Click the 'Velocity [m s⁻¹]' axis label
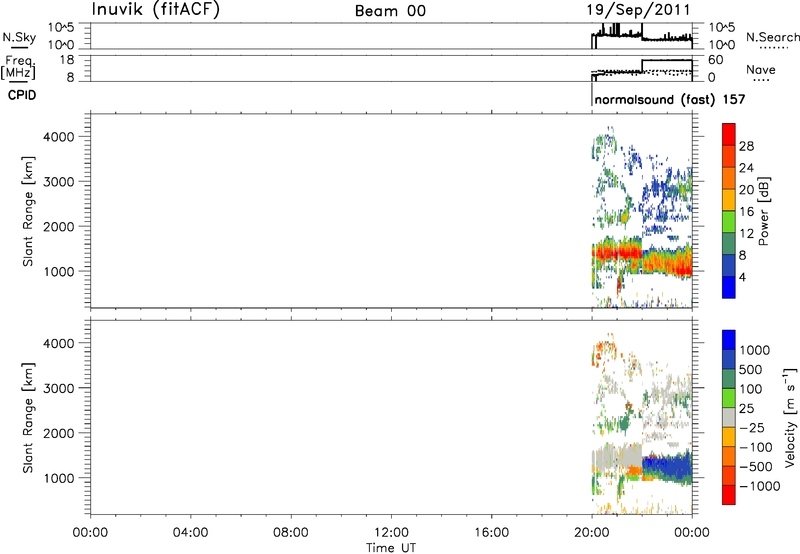The height and width of the screenshot is (554, 800). click(x=790, y=417)
